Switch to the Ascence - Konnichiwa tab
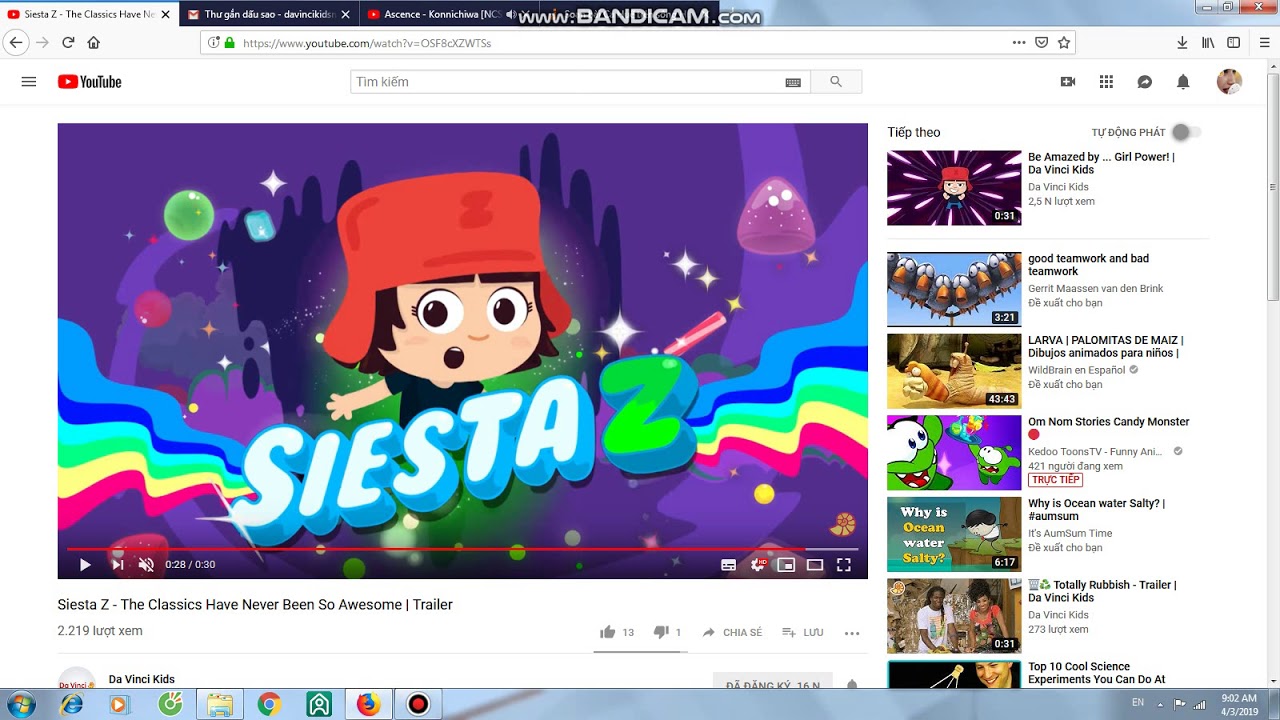Screen dimensions: 1280x720 pyautogui.click(x=435, y=14)
